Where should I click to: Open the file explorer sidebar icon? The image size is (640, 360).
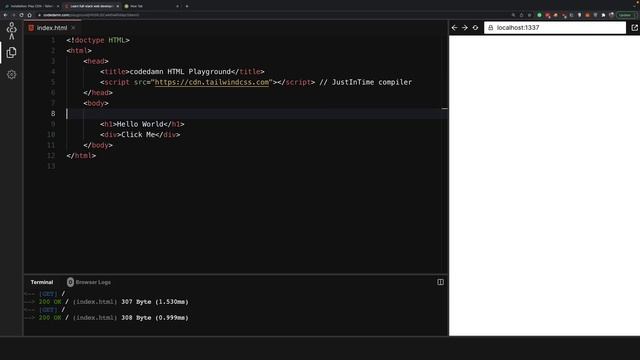click(11, 52)
